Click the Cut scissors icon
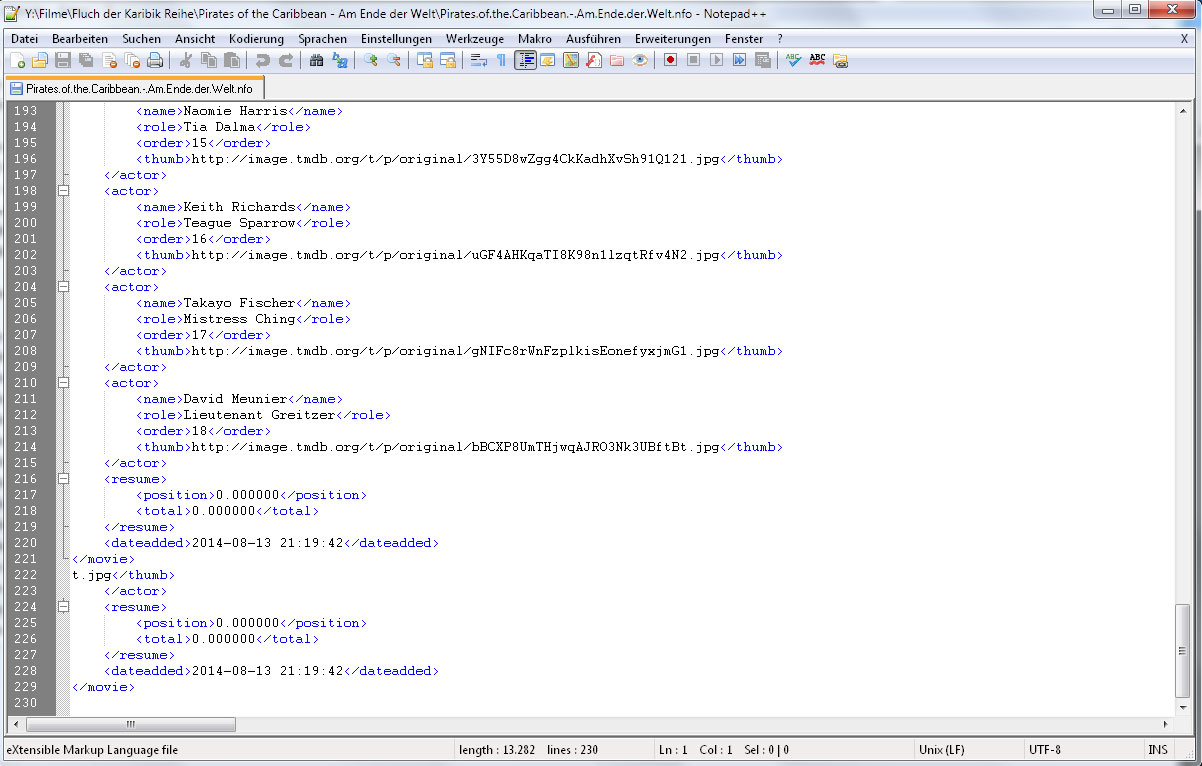The height and width of the screenshot is (766, 1202). [x=186, y=61]
